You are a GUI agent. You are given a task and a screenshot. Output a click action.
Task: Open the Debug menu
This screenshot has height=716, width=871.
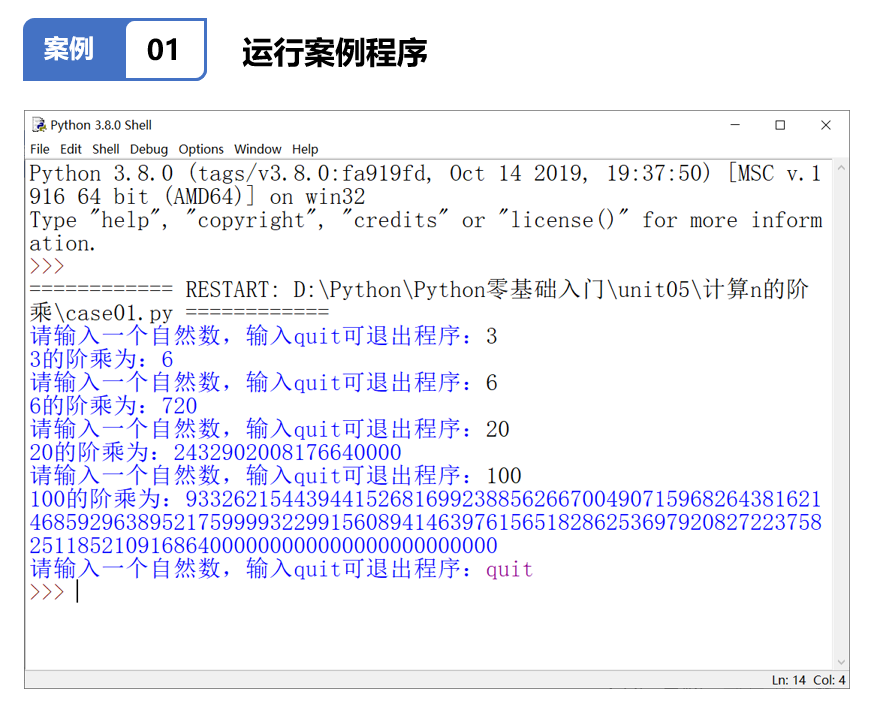tap(149, 149)
